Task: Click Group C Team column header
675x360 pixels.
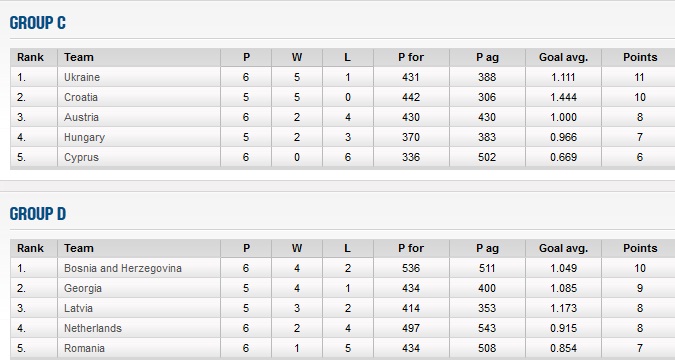Action: (x=79, y=57)
